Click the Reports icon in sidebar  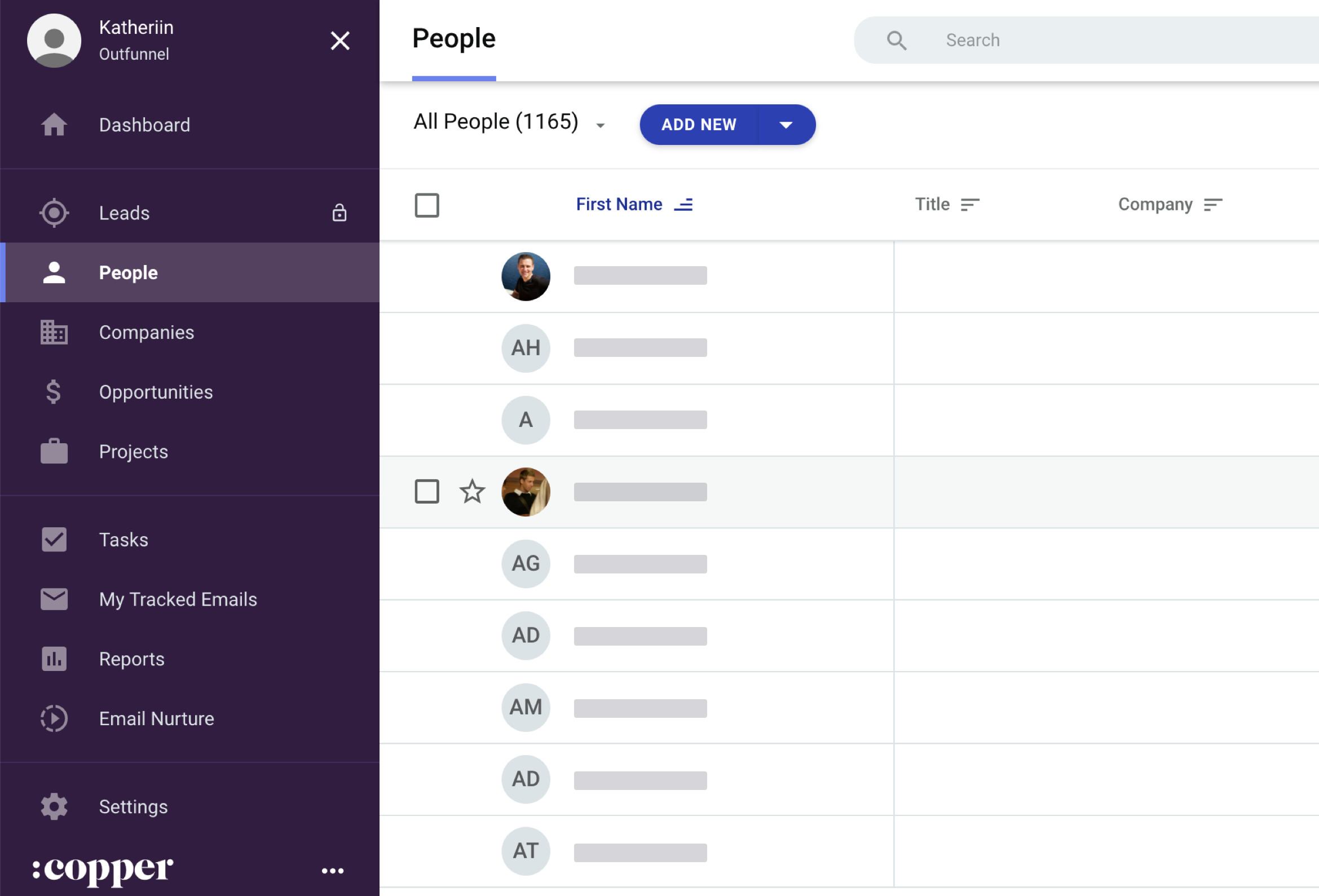53,659
